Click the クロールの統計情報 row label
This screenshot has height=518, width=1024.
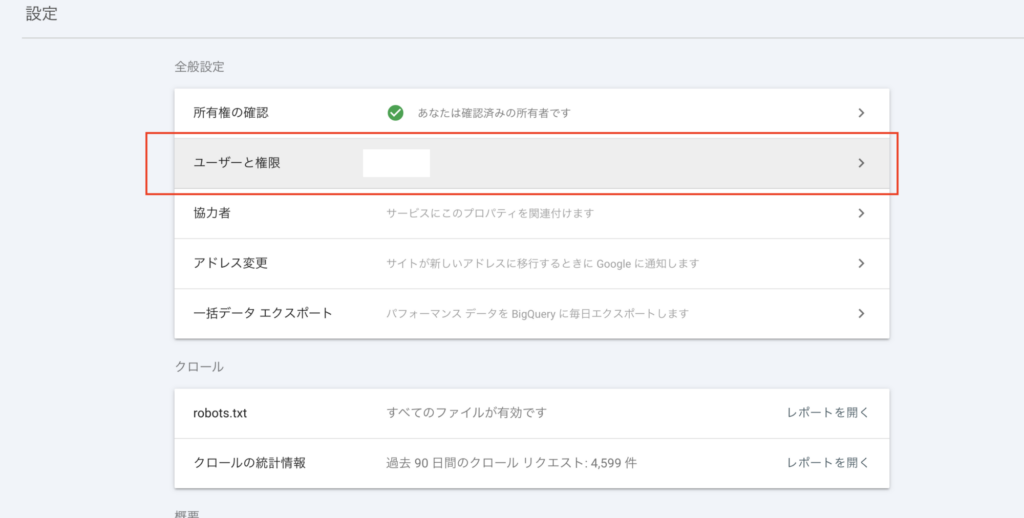(250, 462)
